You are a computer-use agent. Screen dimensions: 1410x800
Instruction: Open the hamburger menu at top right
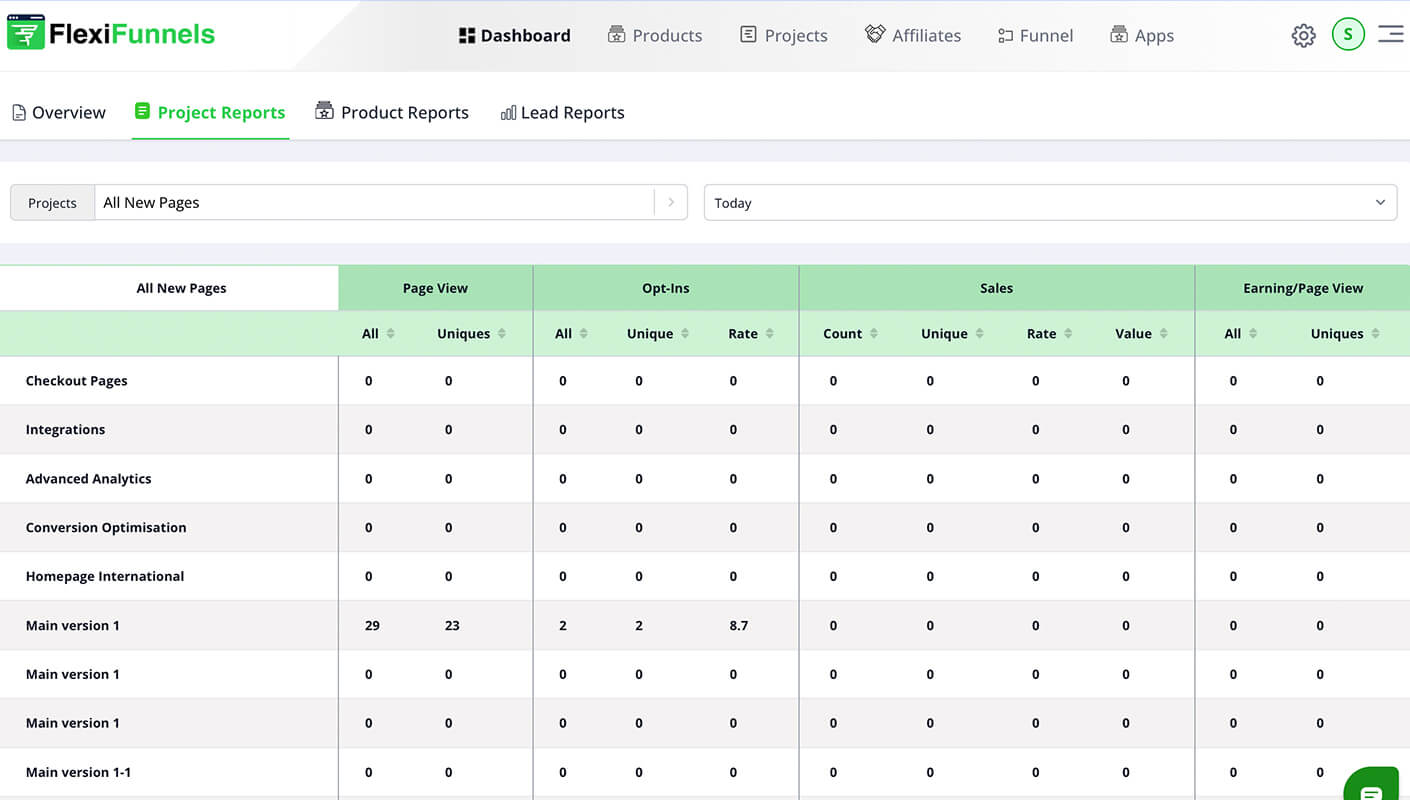tap(1390, 33)
